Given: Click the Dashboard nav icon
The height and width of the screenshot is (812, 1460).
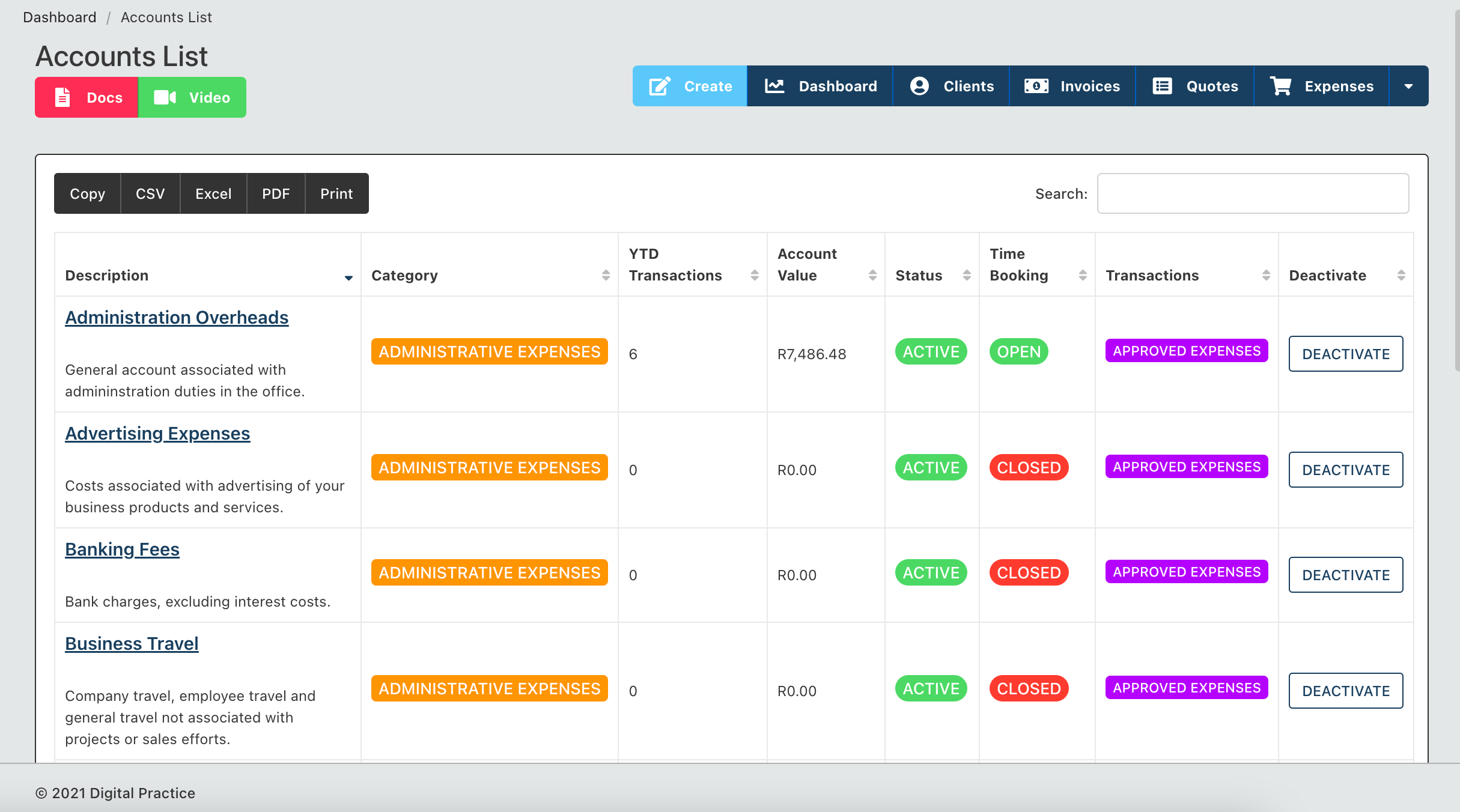Looking at the screenshot, I should pos(775,86).
